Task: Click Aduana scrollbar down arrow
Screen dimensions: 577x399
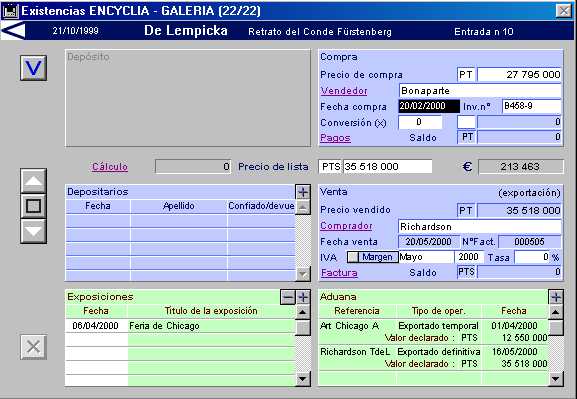Action: point(556,378)
